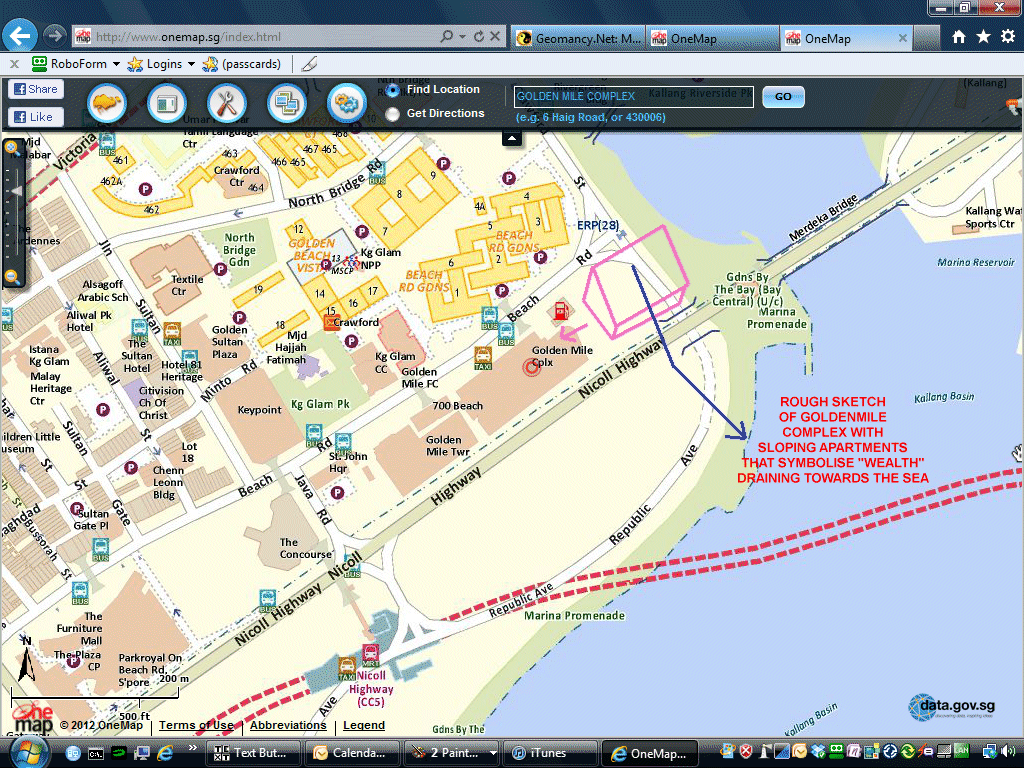Collapse the toolbar with the small up arrow
The image size is (1024, 768).
pos(512,137)
